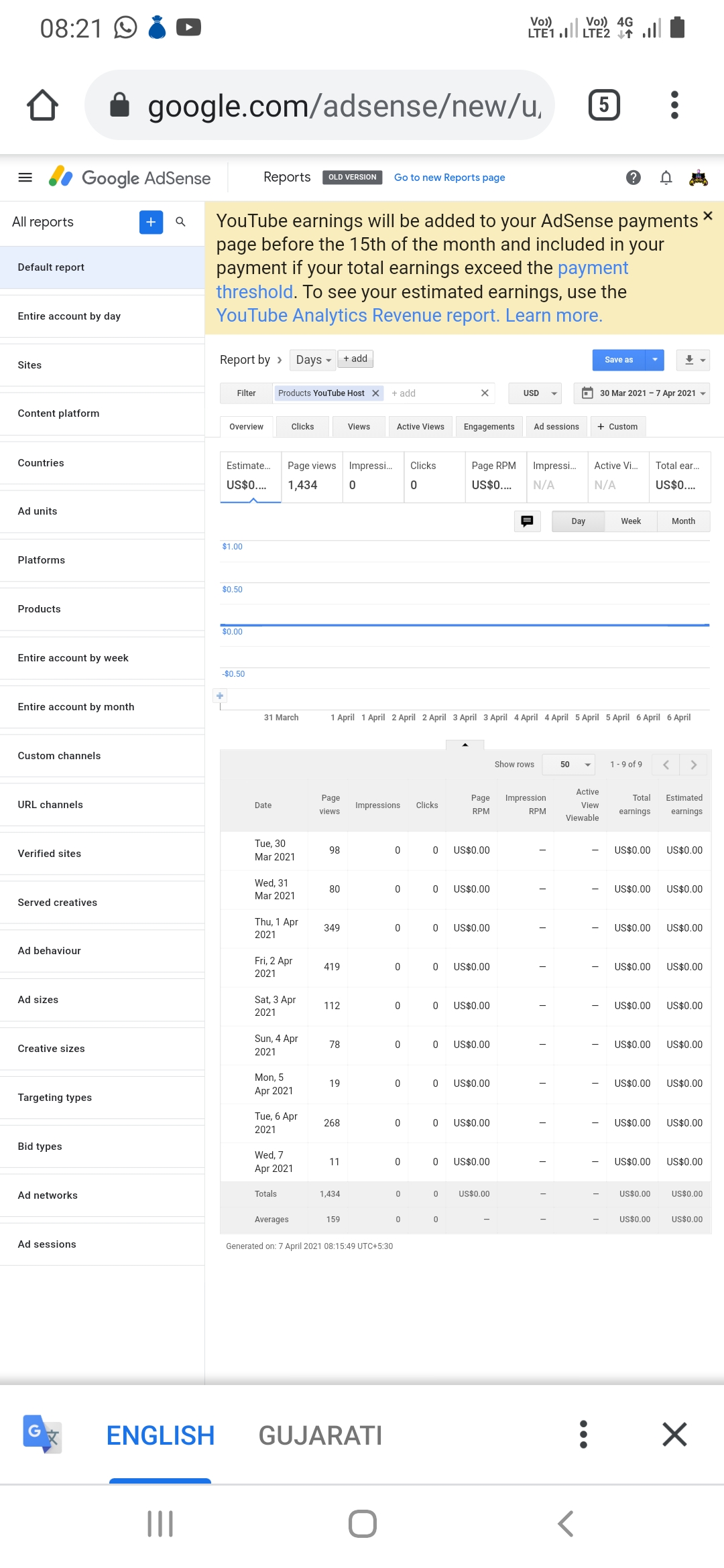724x1568 pixels.
Task: Switch to the Overview tab
Action: pos(246,427)
